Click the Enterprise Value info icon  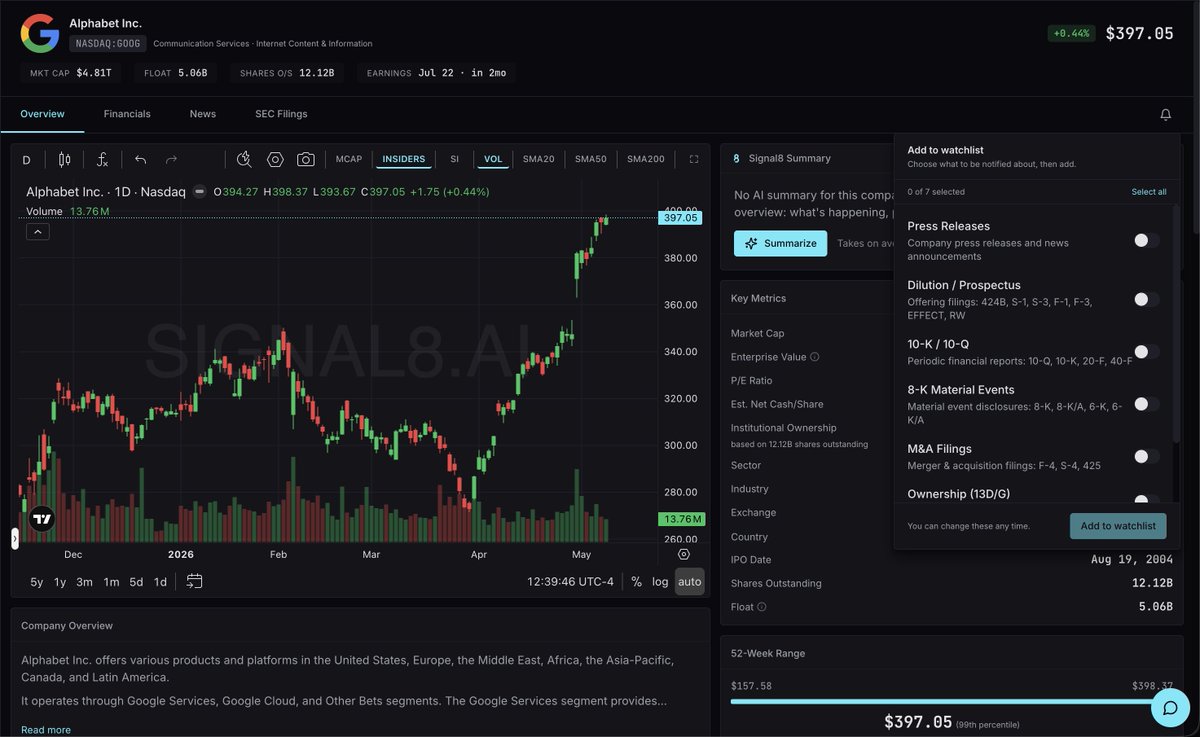pyautogui.click(x=814, y=357)
